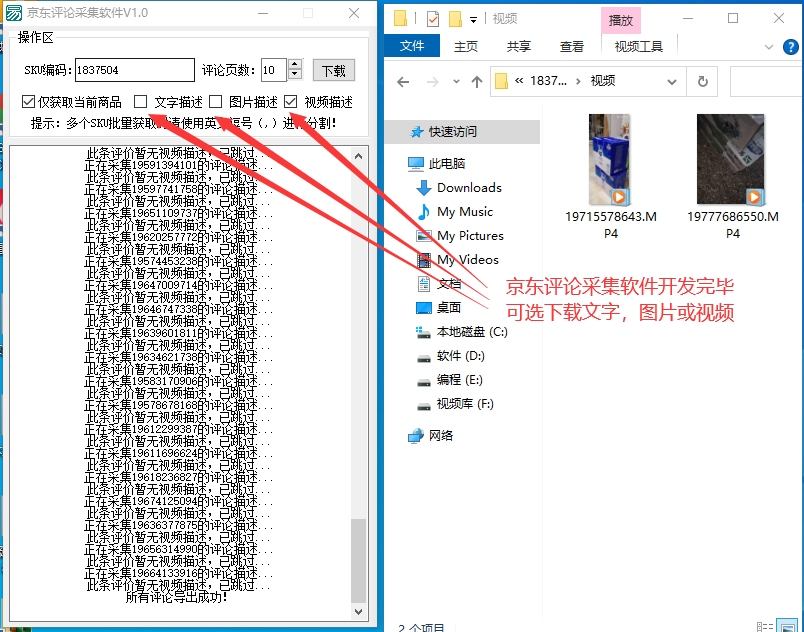Click the refresh button in Explorer
Image resolution: width=804 pixels, height=632 pixels.
(x=703, y=81)
